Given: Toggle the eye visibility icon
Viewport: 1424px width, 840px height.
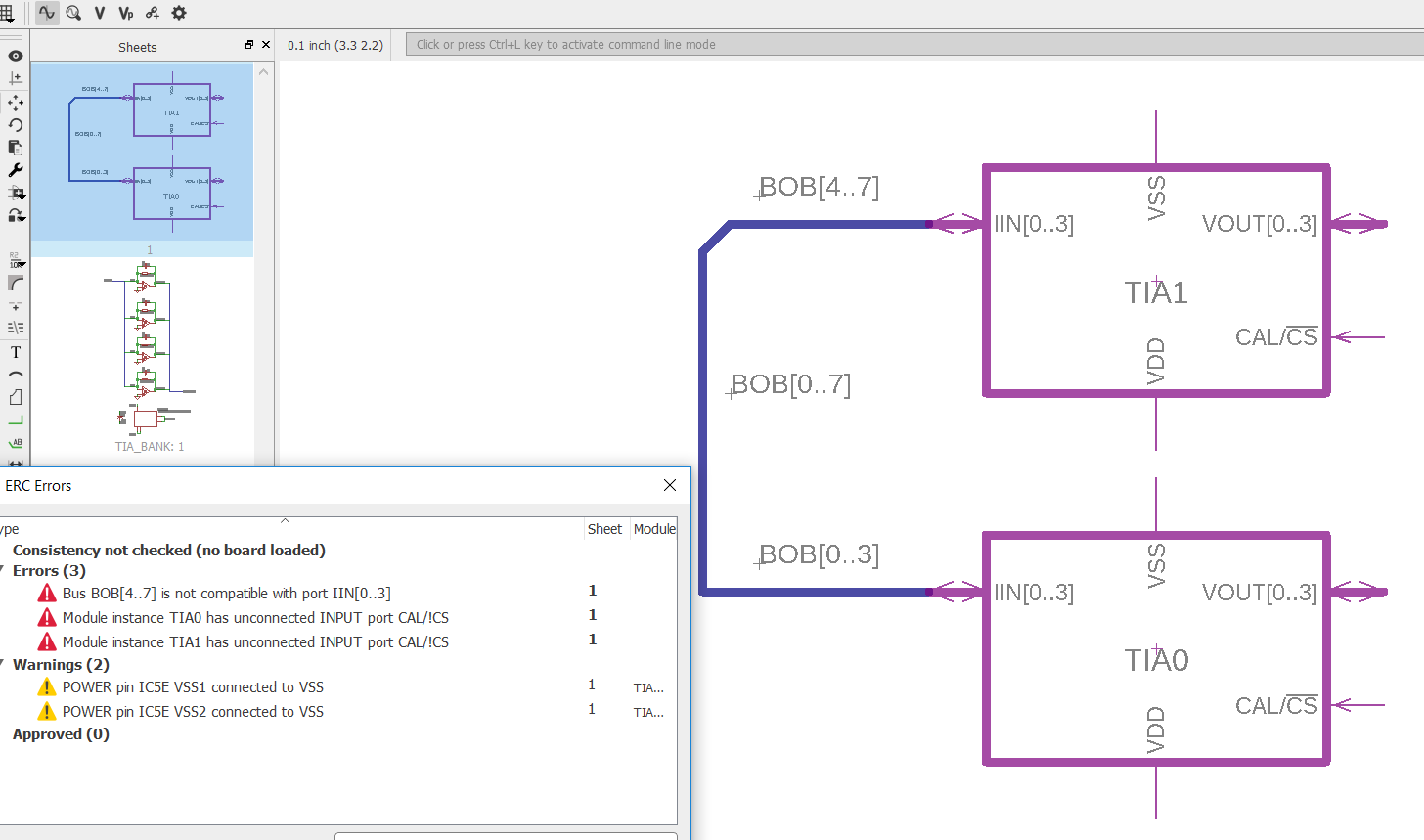Looking at the screenshot, I should [15, 56].
